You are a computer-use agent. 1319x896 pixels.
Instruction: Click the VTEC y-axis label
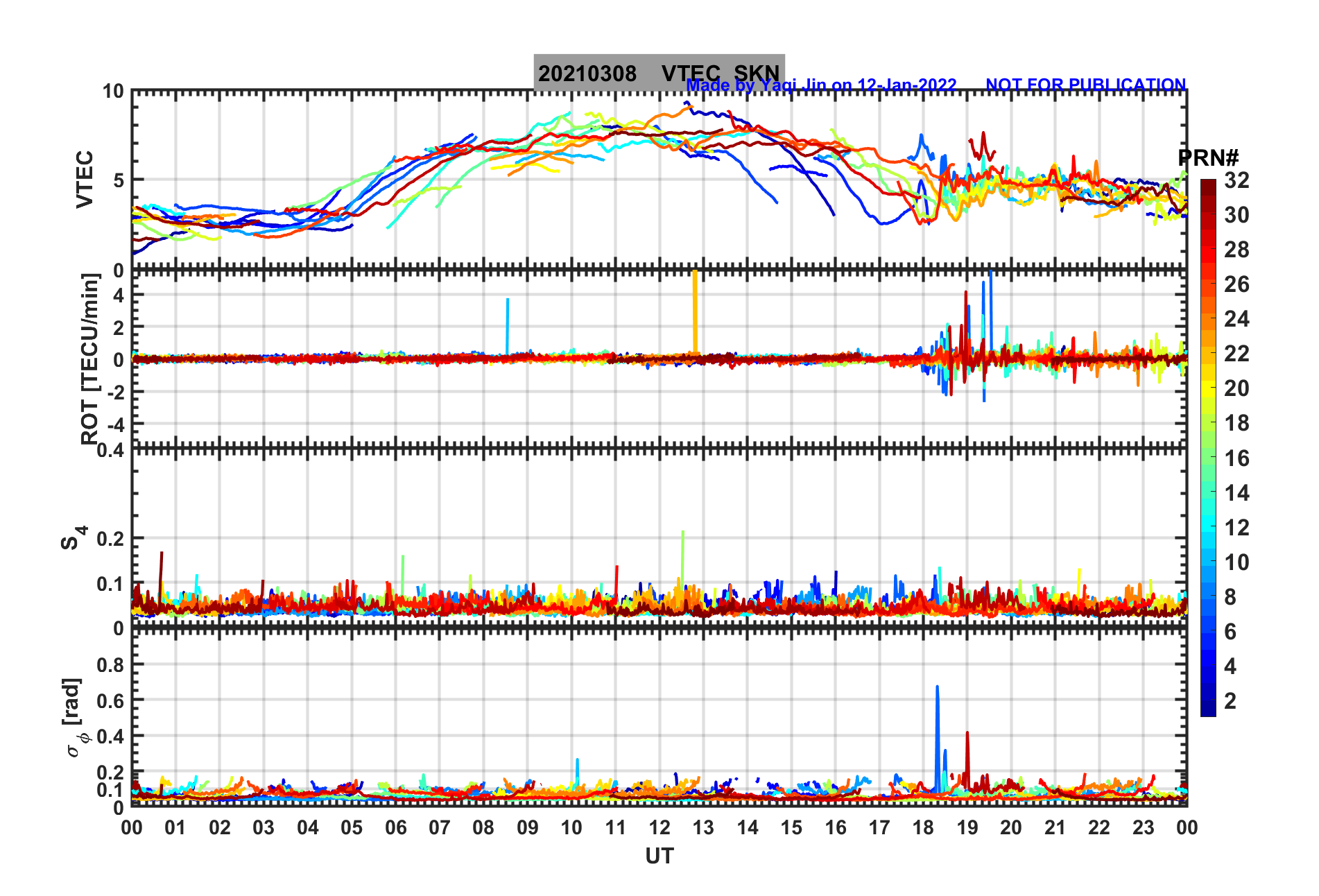pos(85,179)
